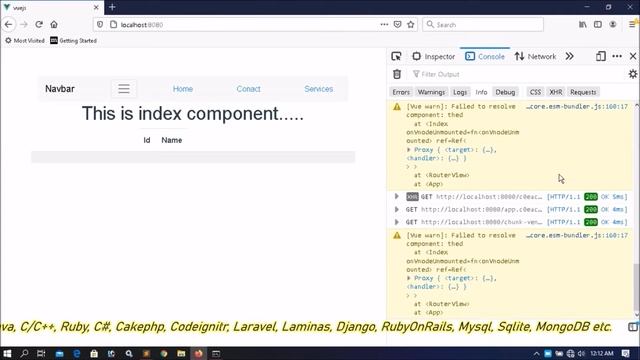
Task: Expand Proxy object in first Vue warning
Action: [409, 150]
